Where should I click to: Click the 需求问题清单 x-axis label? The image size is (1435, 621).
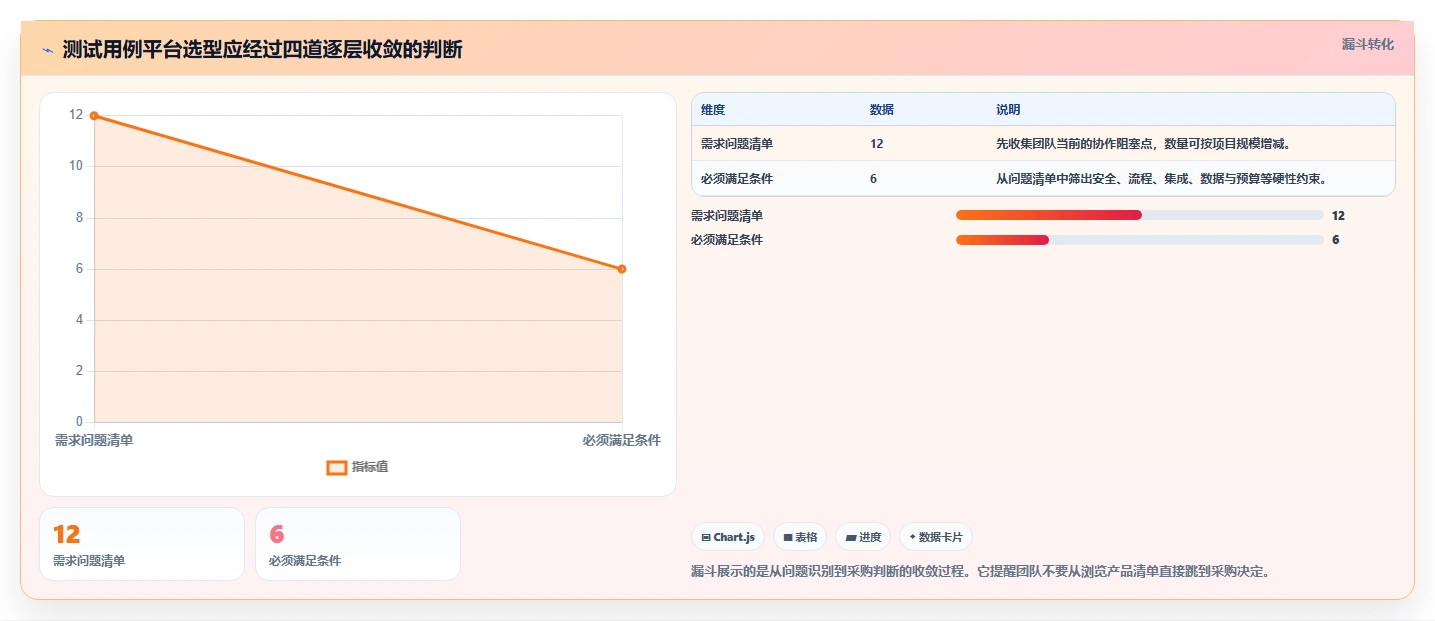pos(94,440)
